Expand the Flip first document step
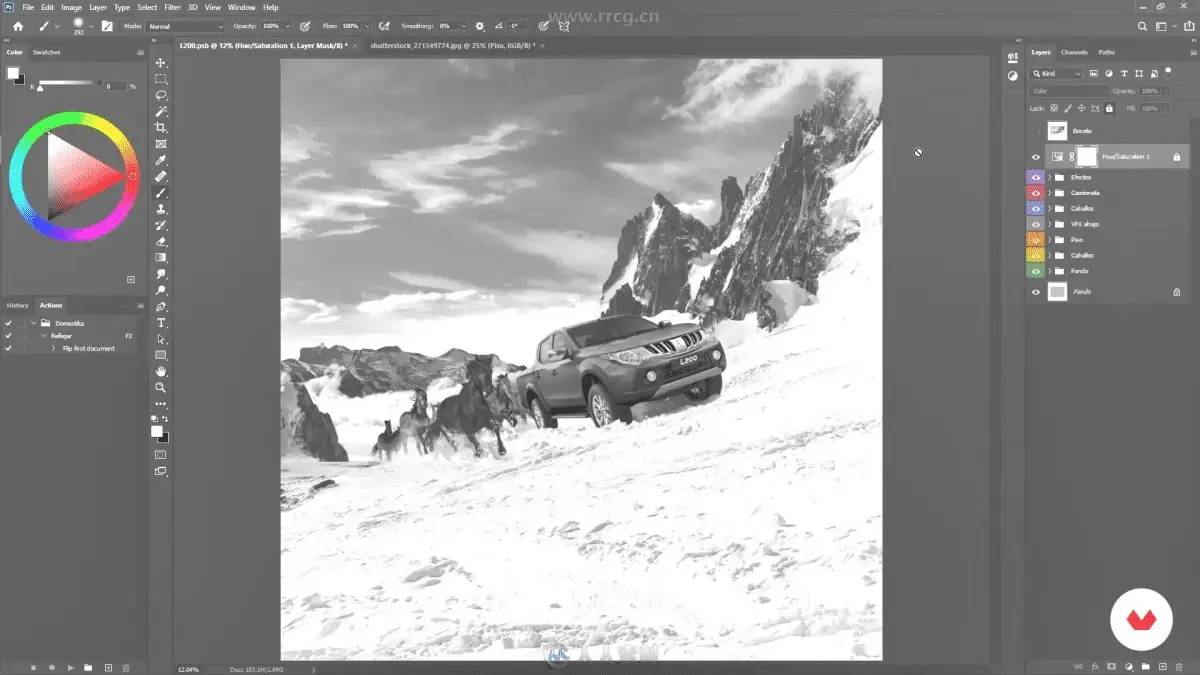 54,348
